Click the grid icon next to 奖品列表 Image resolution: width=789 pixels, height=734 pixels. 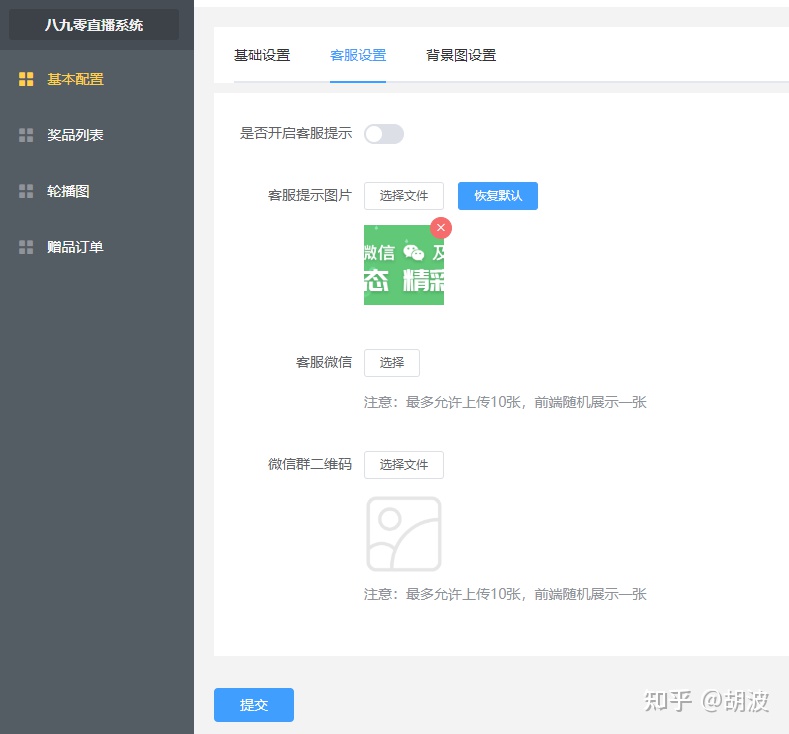click(x=26, y=135)
